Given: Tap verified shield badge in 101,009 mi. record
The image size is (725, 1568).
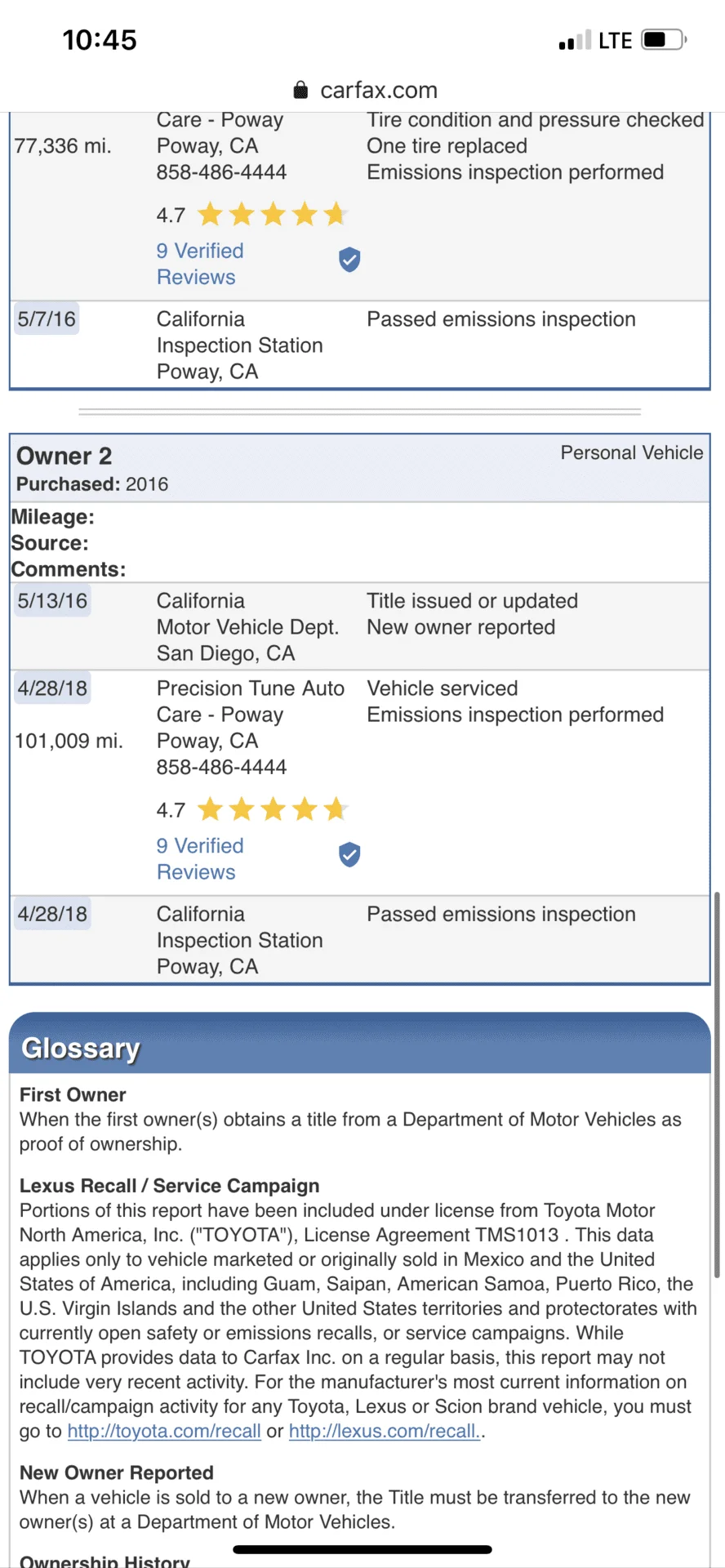Looking at the screenshot, I should [349, 854].
